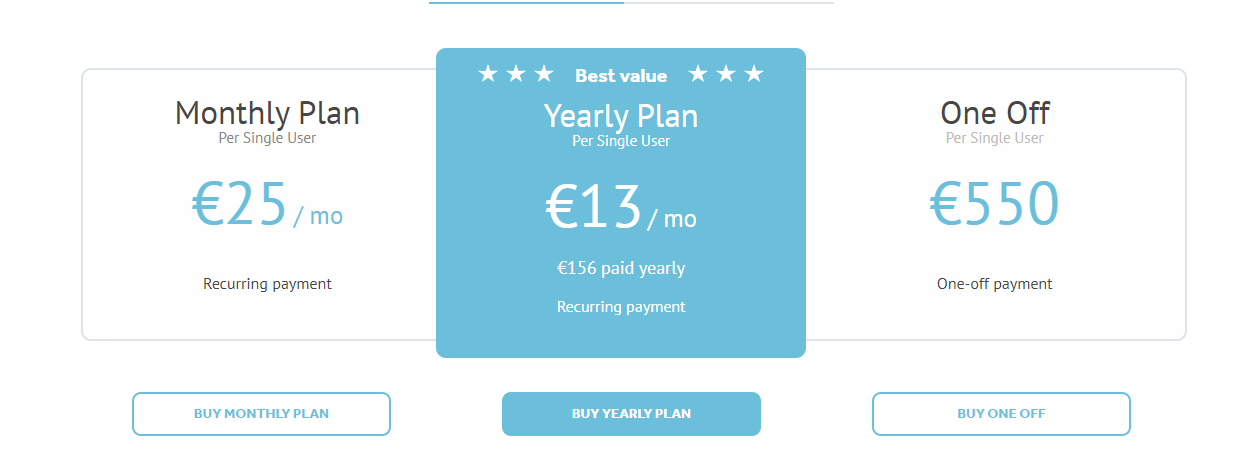
Task: Select the One Off heading
Action: point(995,112)
